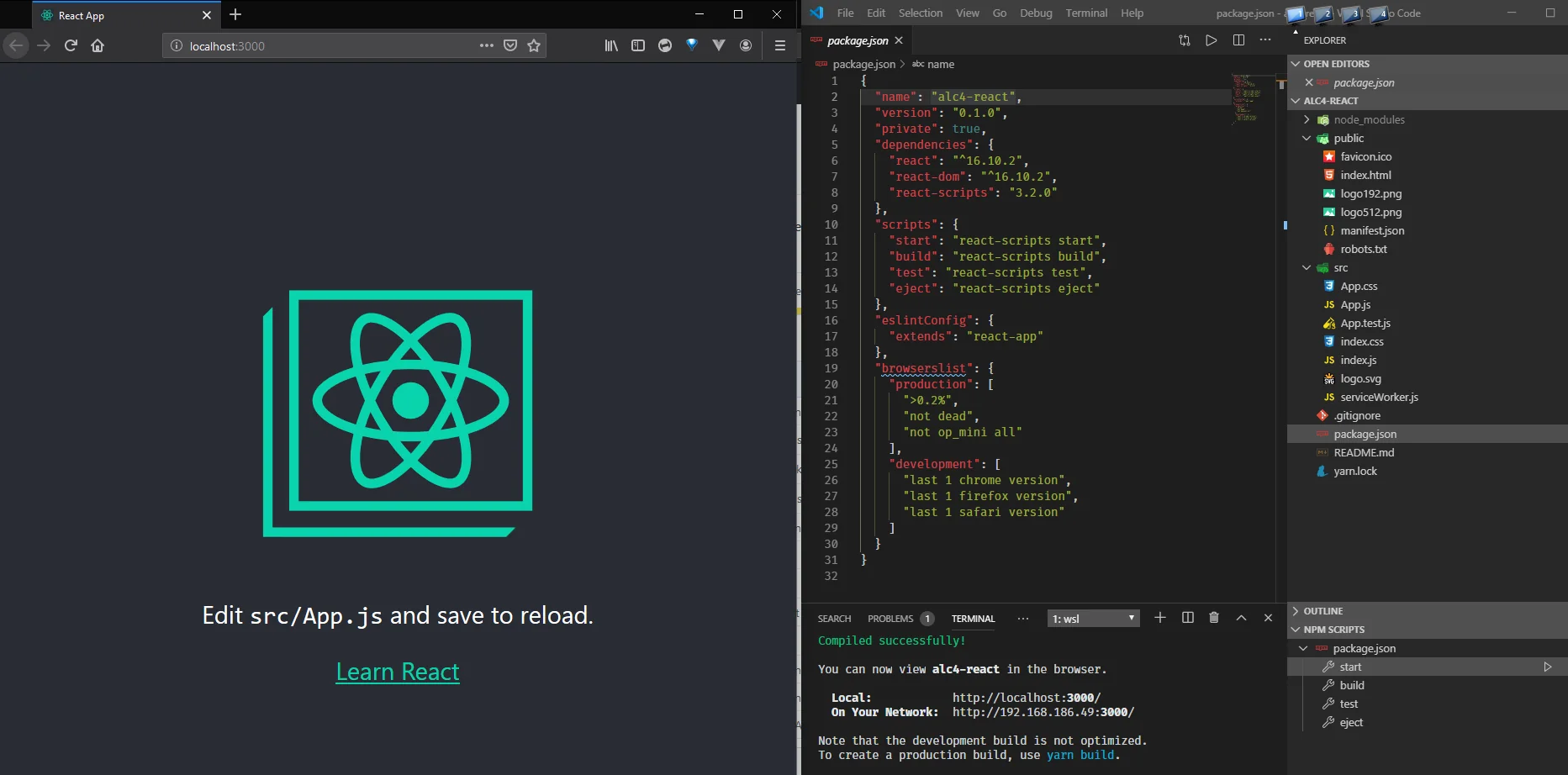Open the Firefox home page
The height and width of the screenshot is (775, 1568).
click(98, 45)
